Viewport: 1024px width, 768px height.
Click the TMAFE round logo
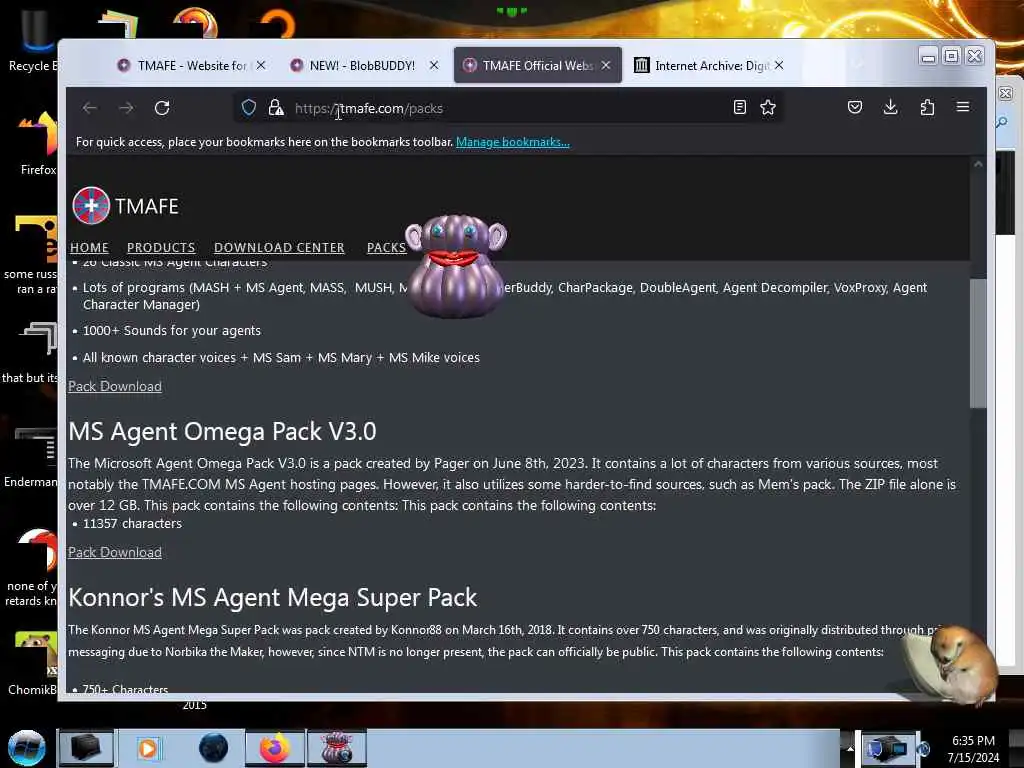[91, 206]
